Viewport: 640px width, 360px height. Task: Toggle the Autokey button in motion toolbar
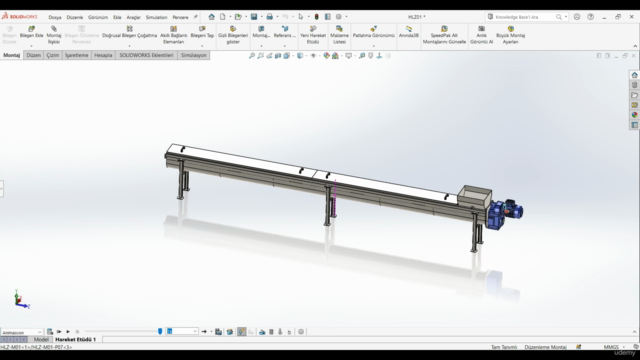(x=242, y=332)
